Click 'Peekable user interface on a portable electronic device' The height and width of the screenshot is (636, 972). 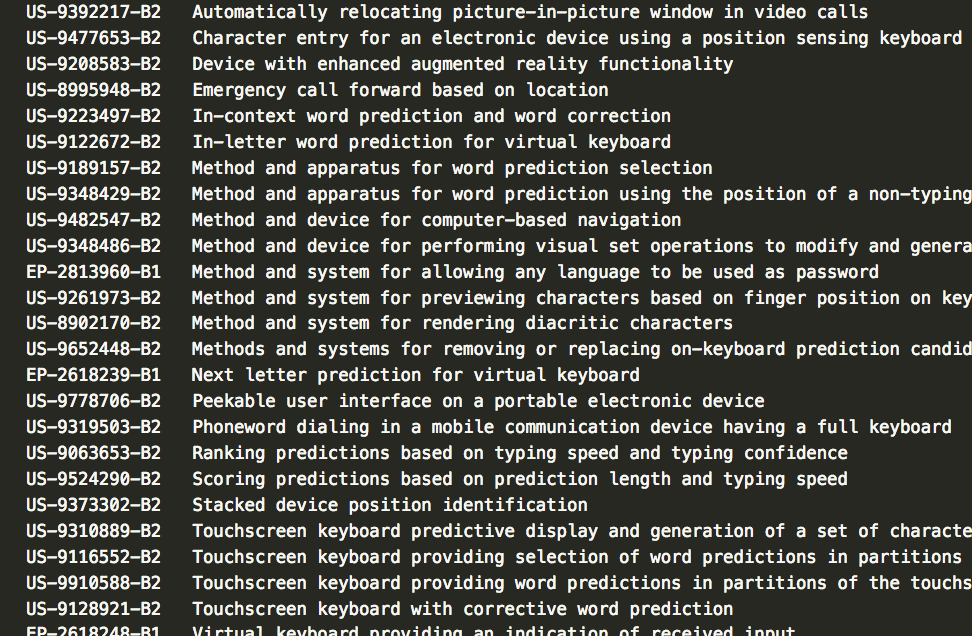click(x=478, y=401)
